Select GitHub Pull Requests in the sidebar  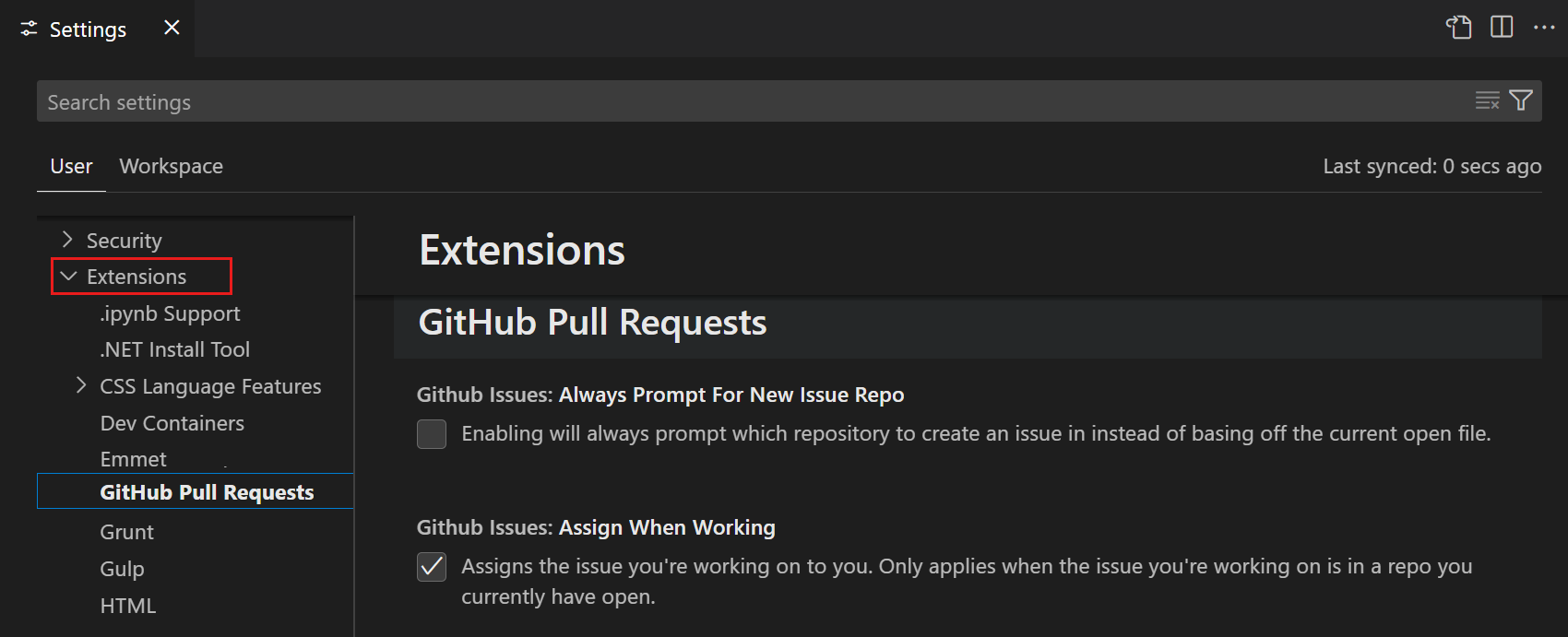pyautogui.click(x=206, y=491)
